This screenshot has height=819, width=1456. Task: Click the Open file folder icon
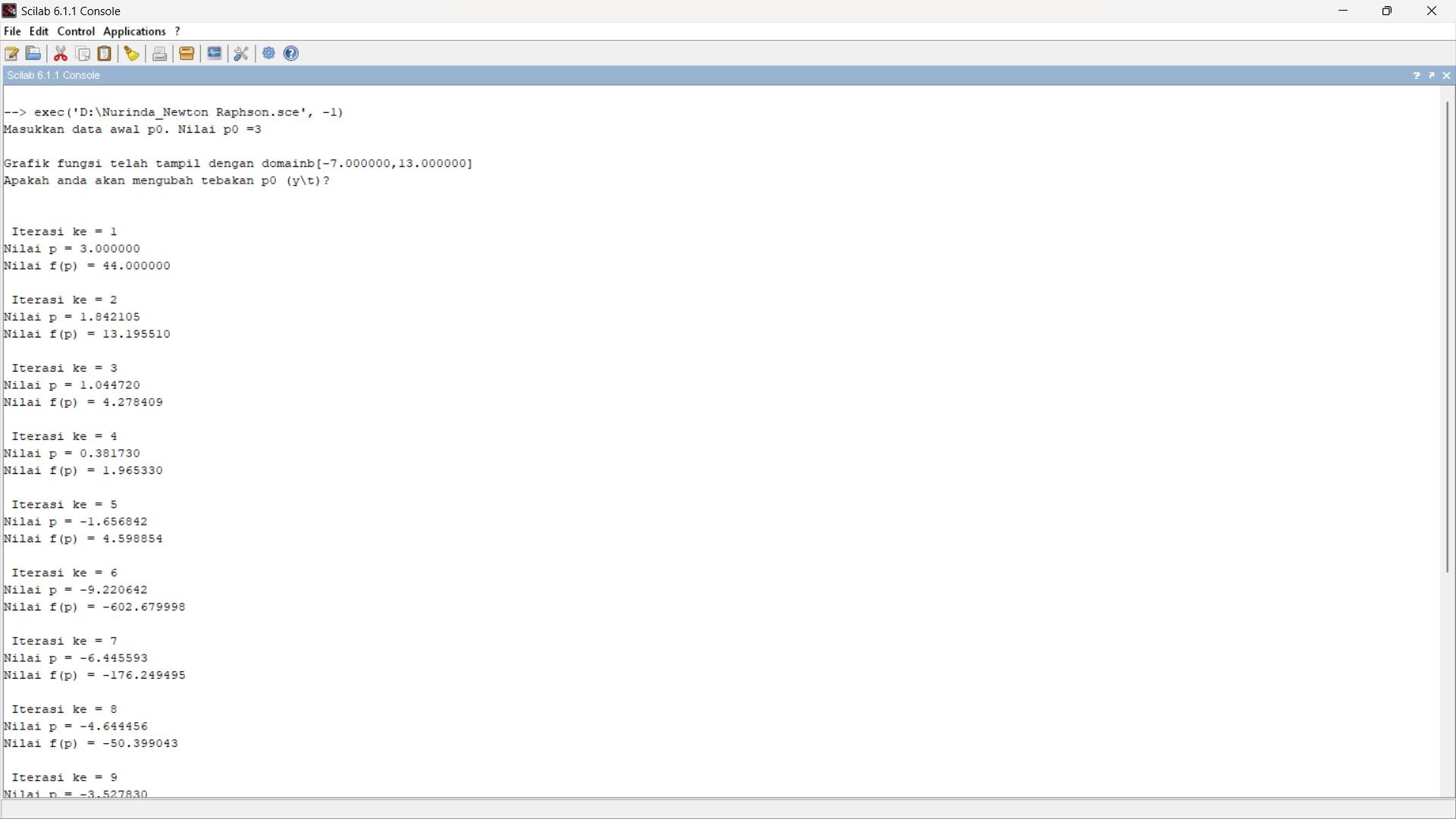pyautogui.click(x=33, y=54)
